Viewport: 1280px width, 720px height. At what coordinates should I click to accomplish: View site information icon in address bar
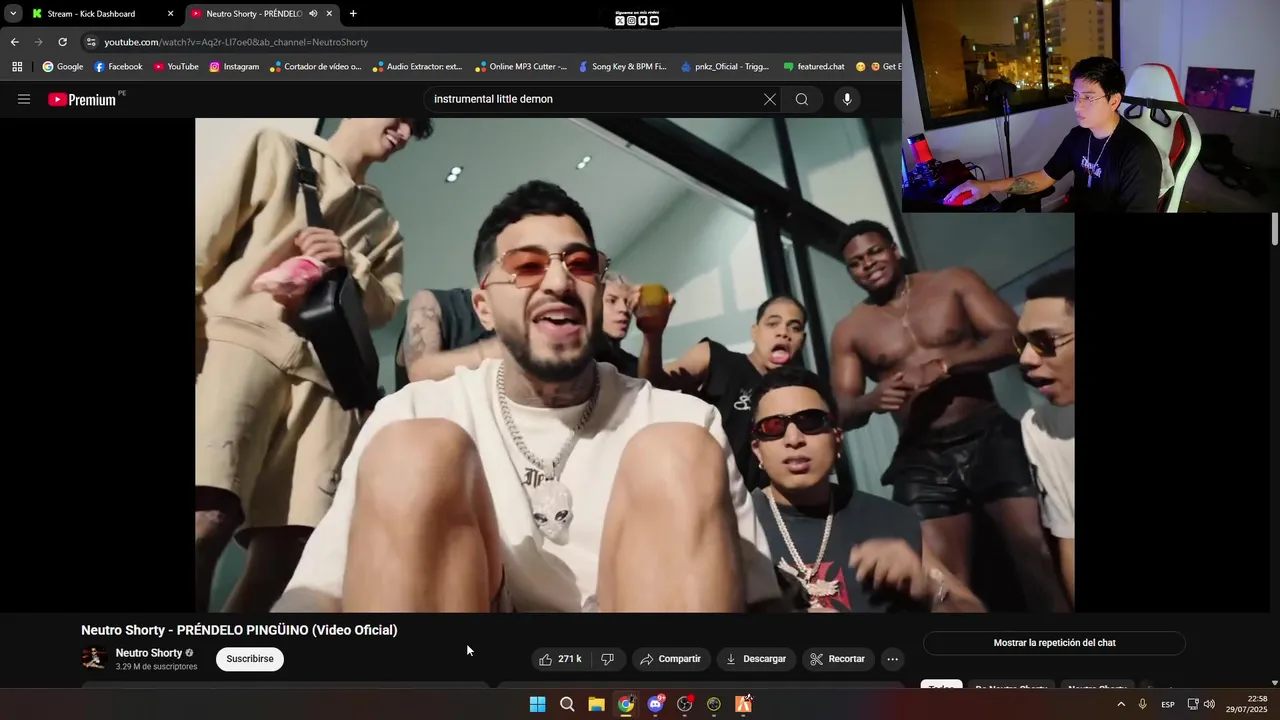(x=91, y=42)
